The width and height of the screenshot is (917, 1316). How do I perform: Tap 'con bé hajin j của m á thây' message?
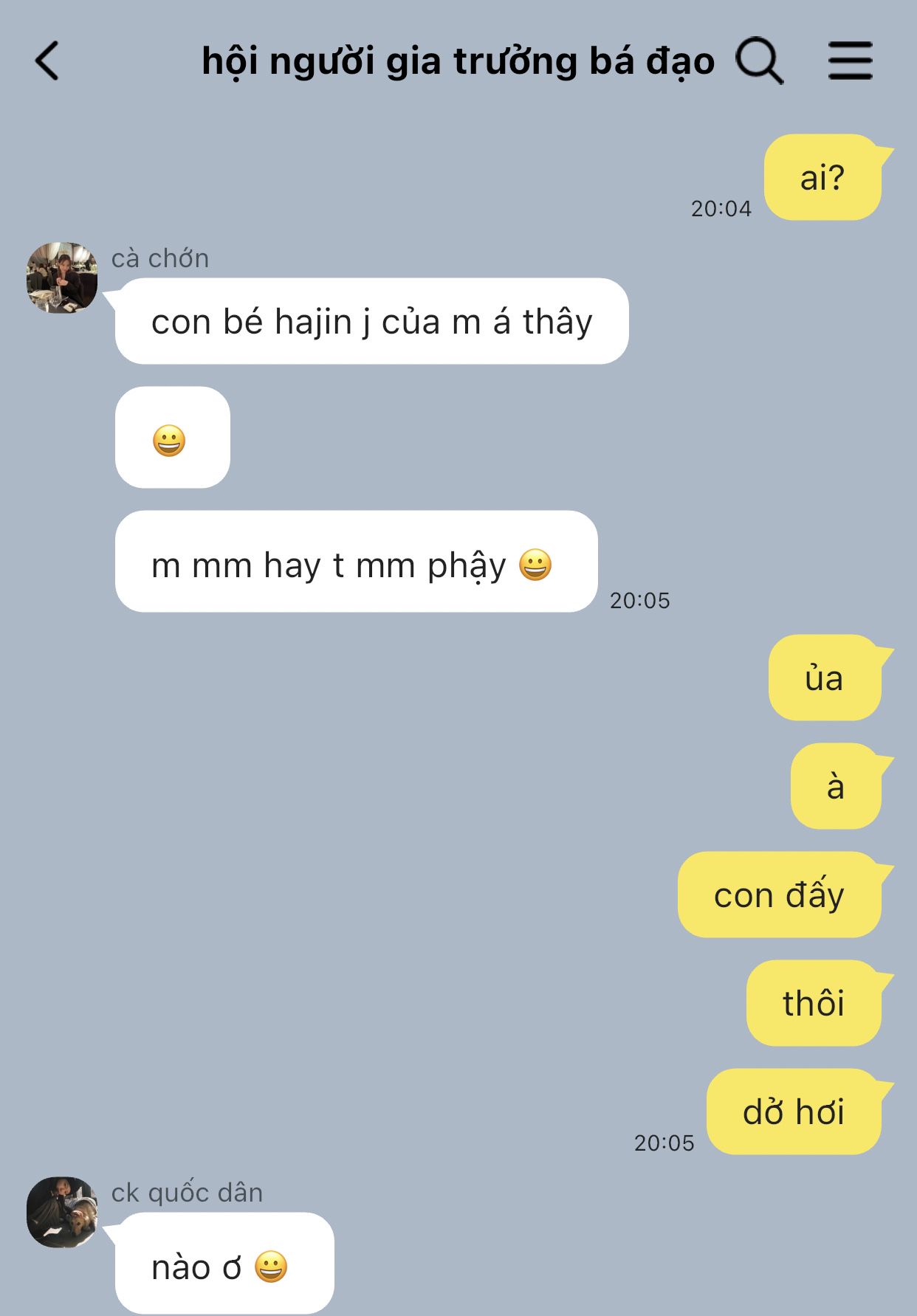371,321
